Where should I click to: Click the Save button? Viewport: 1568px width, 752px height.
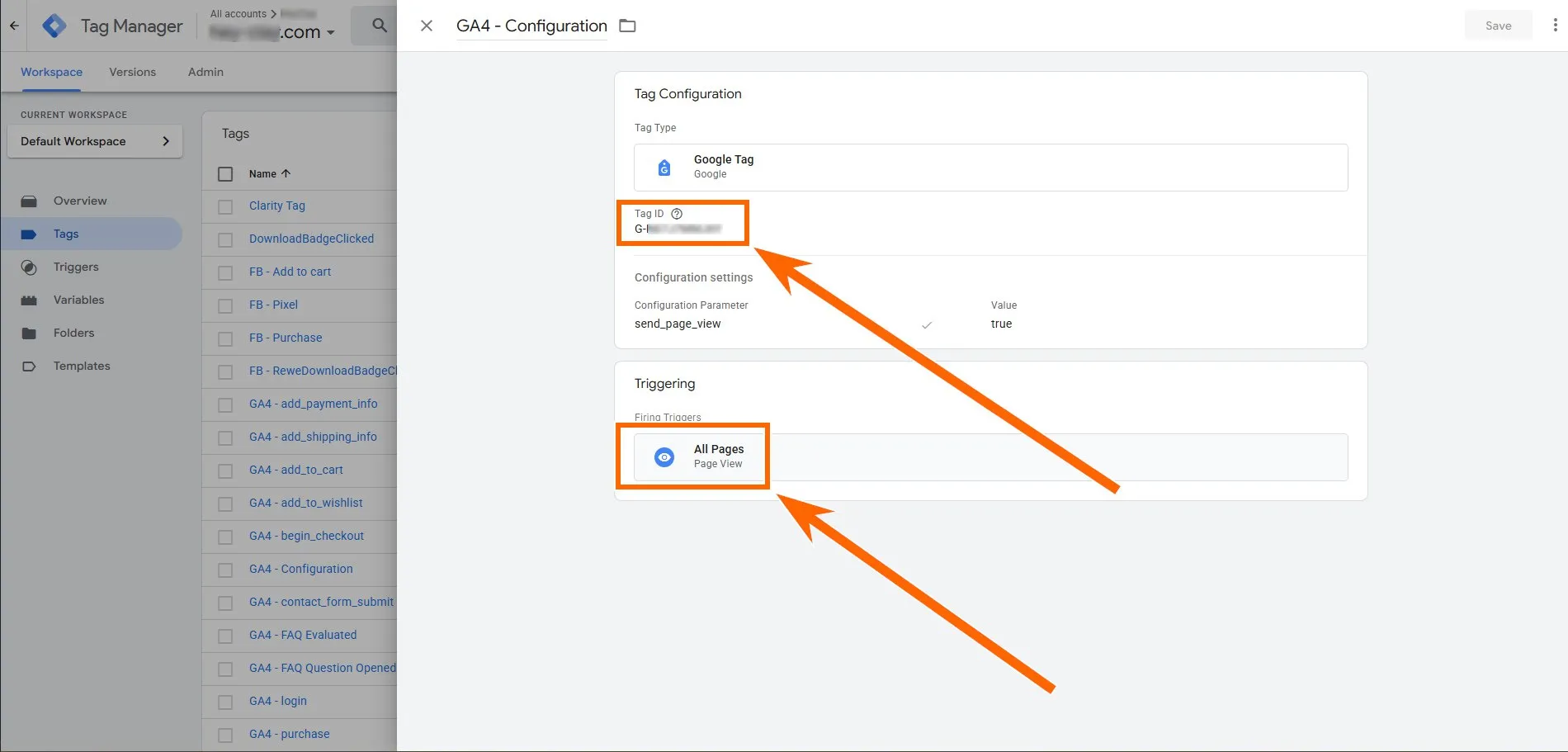point(1498,26)
